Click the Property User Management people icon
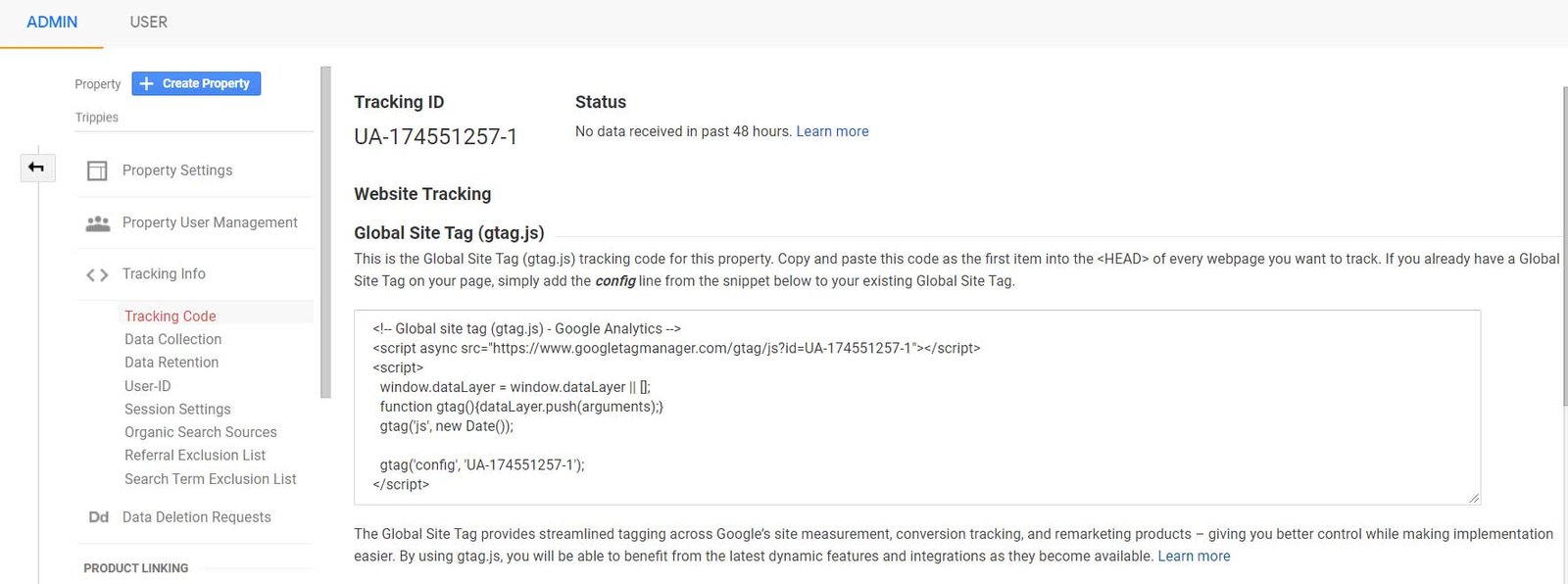This screenshot has width=1568, height=584. click(97, 223)
